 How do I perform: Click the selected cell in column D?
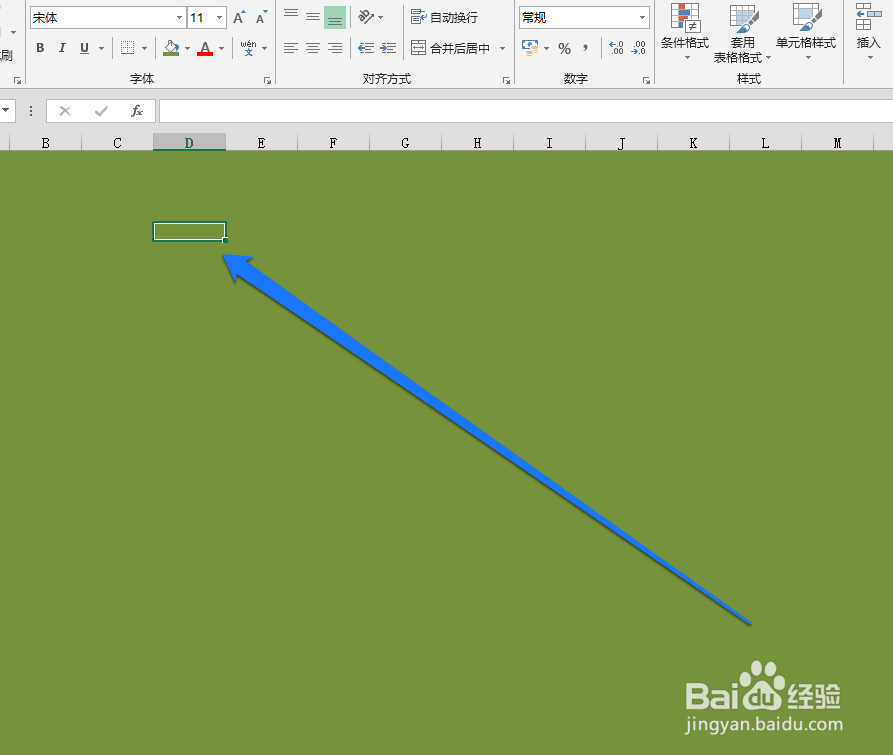[189, 232]
